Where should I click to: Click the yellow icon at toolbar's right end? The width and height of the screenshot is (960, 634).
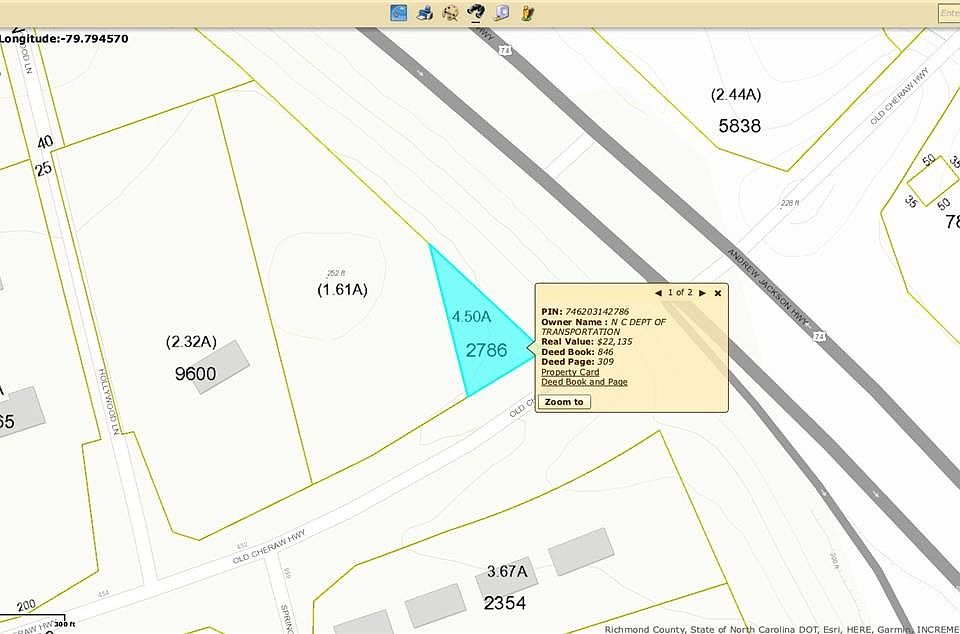pyautogui.click(x=527, y=12)
